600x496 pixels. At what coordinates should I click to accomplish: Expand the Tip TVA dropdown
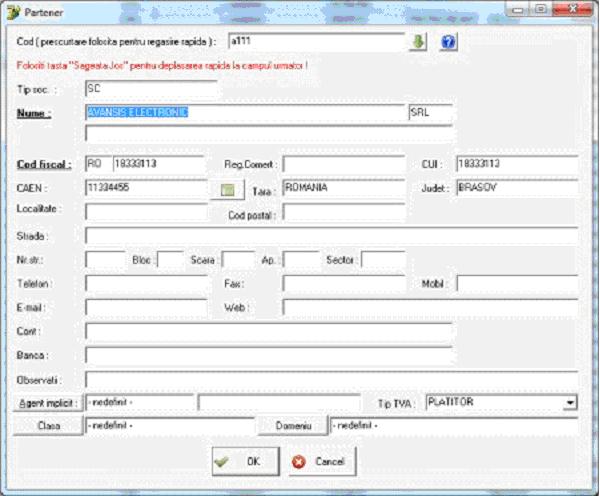(570, 402)
